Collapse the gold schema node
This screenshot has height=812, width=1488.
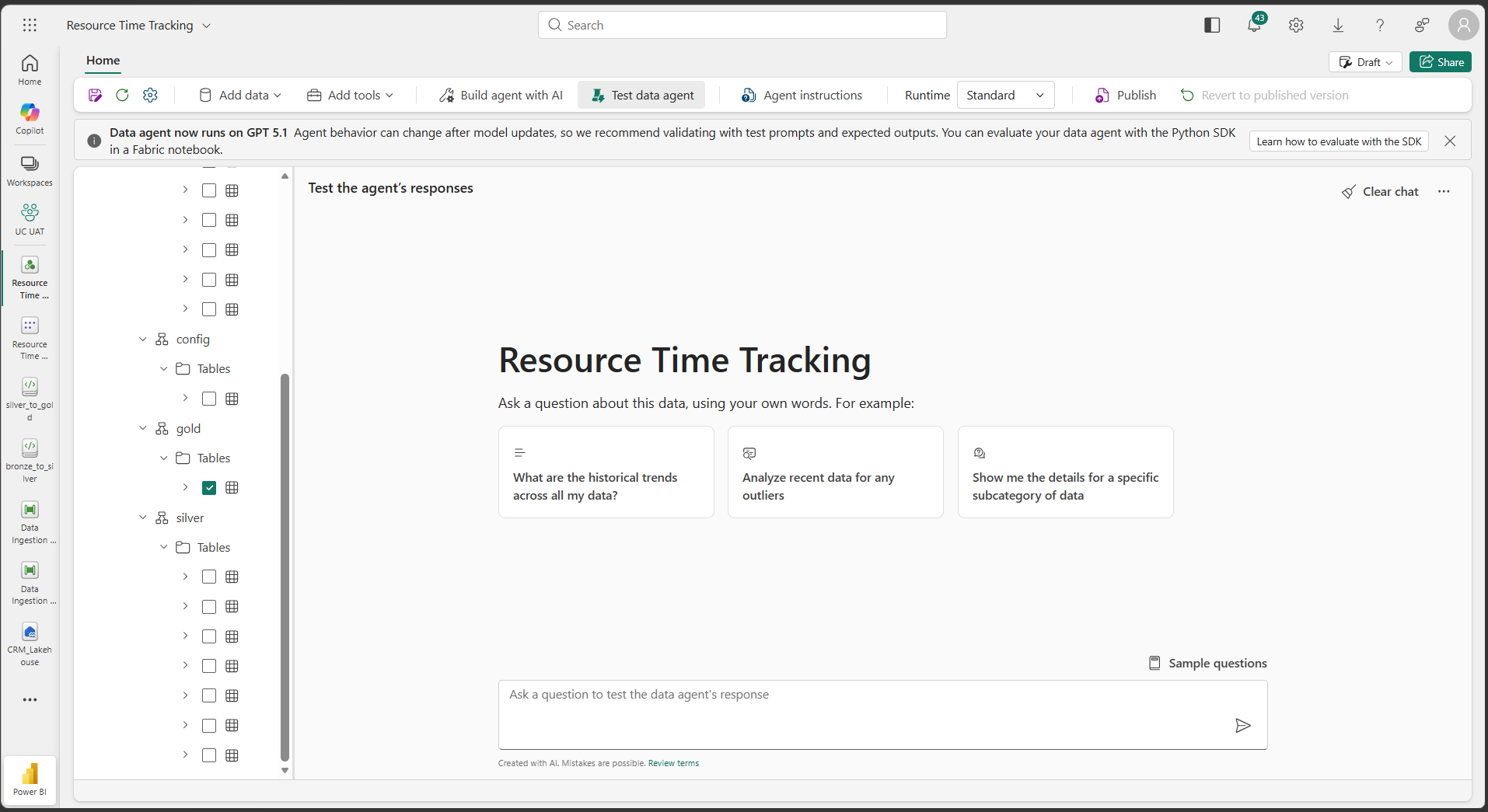pos(143,428)
